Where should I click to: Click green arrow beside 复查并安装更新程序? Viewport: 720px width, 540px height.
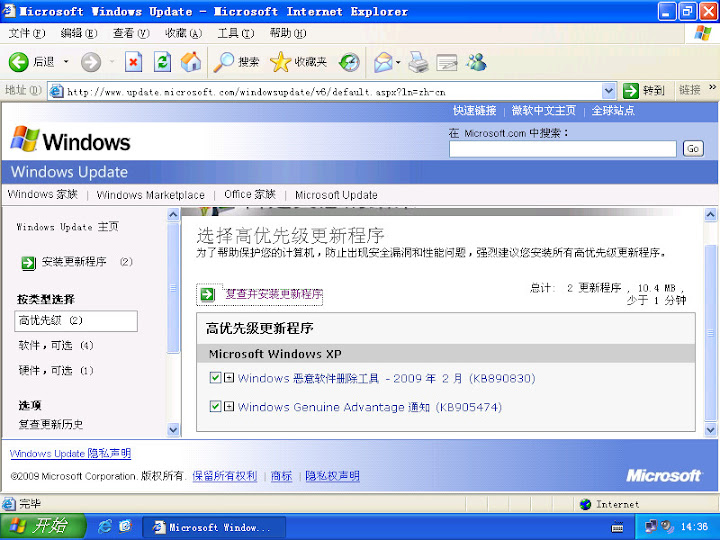click(x=207, y=294)
